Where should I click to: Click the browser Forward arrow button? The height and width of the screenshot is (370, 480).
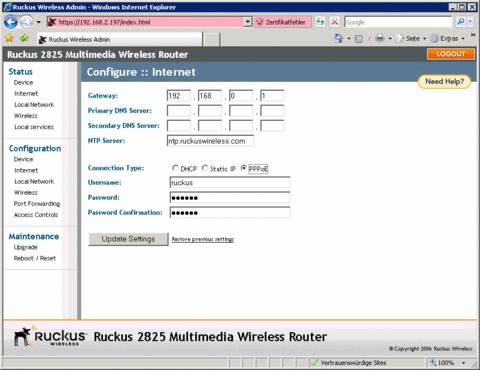tap(27, 22)
